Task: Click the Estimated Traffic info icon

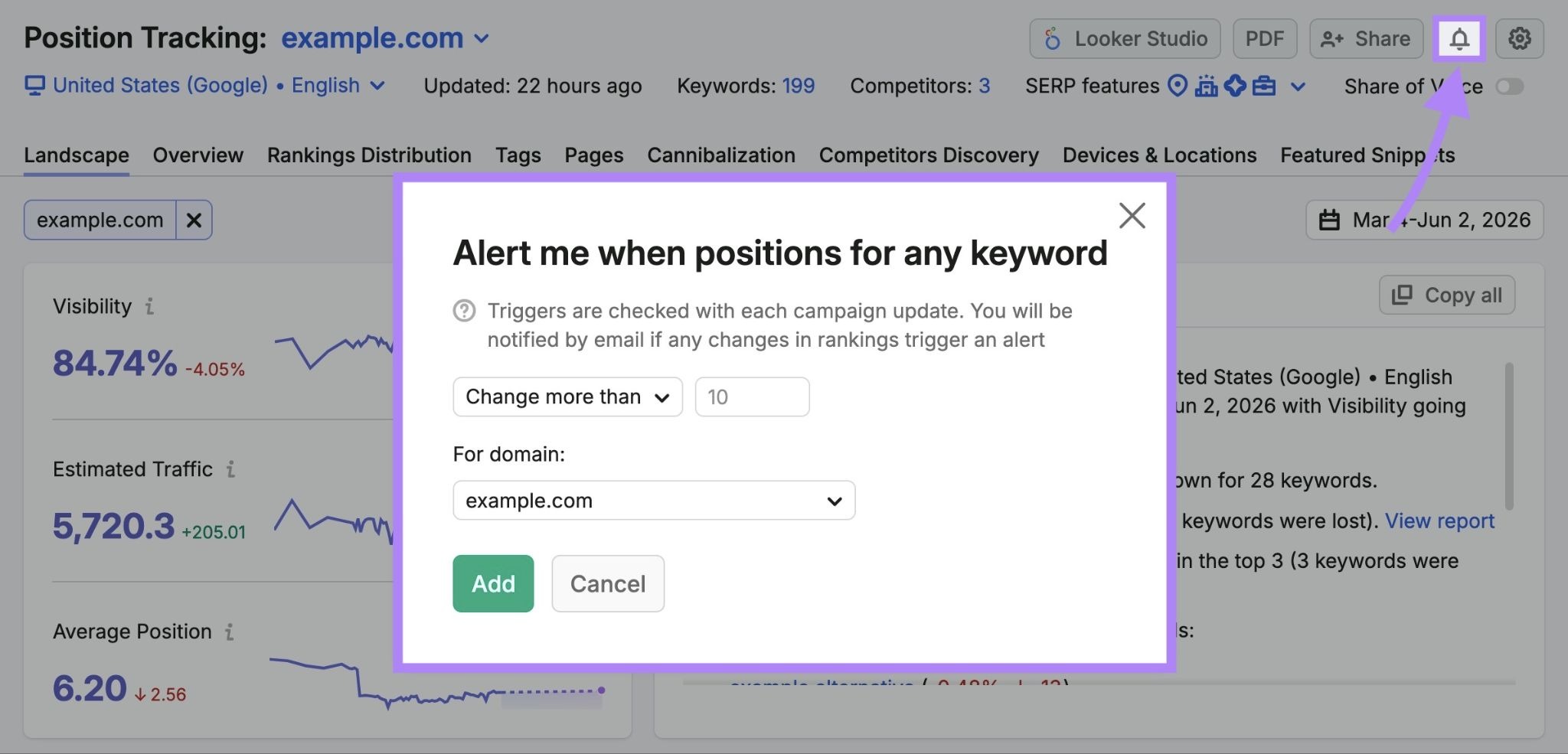Action: [230, 469]
